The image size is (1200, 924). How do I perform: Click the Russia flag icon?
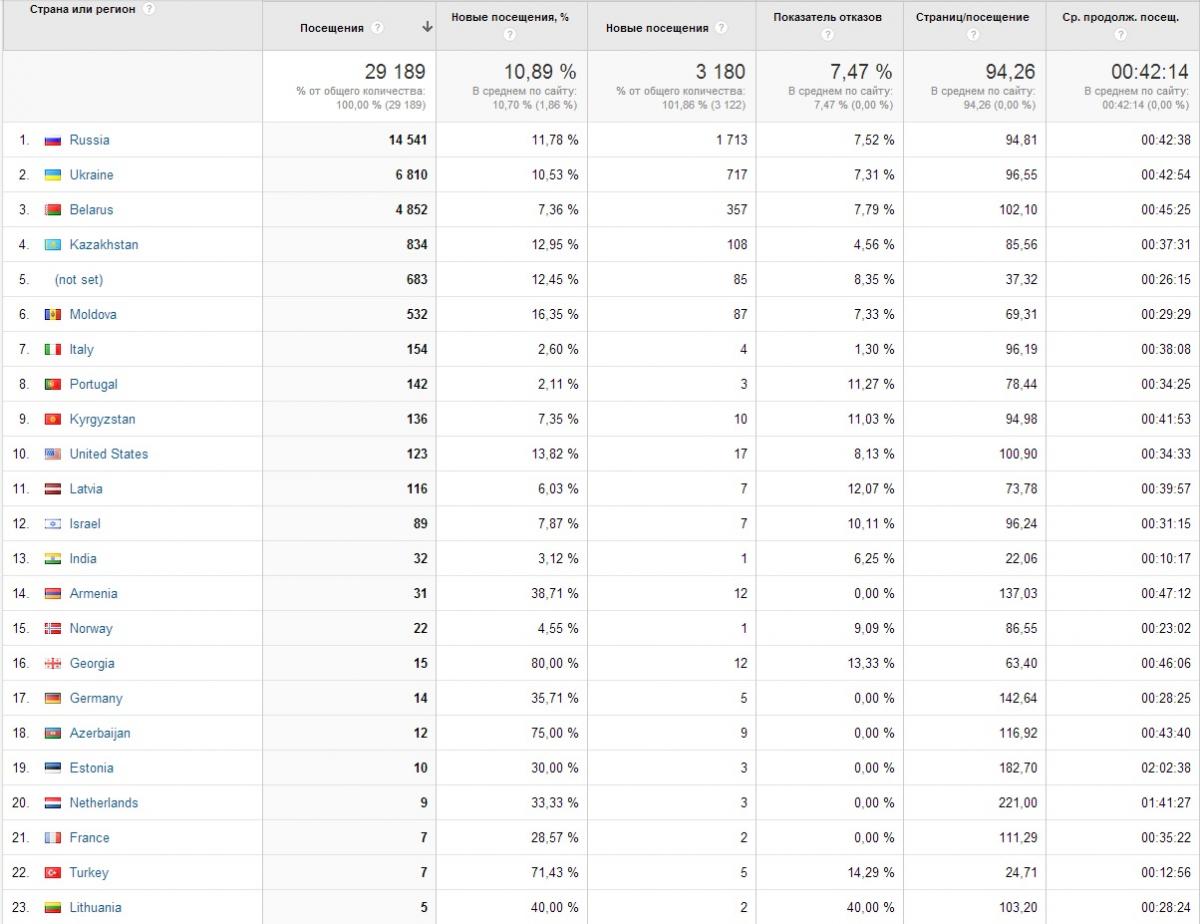click(x=53, y=140)
